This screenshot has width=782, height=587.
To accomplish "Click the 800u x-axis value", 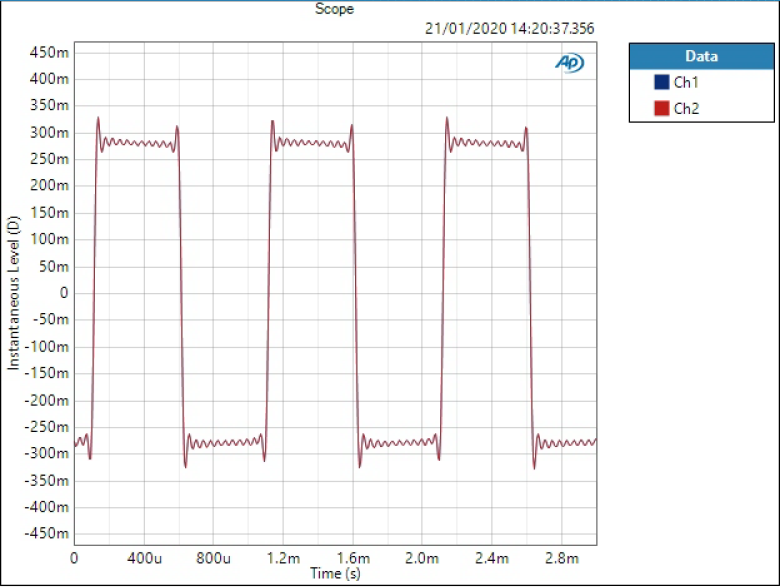I will tap(213, 558).
